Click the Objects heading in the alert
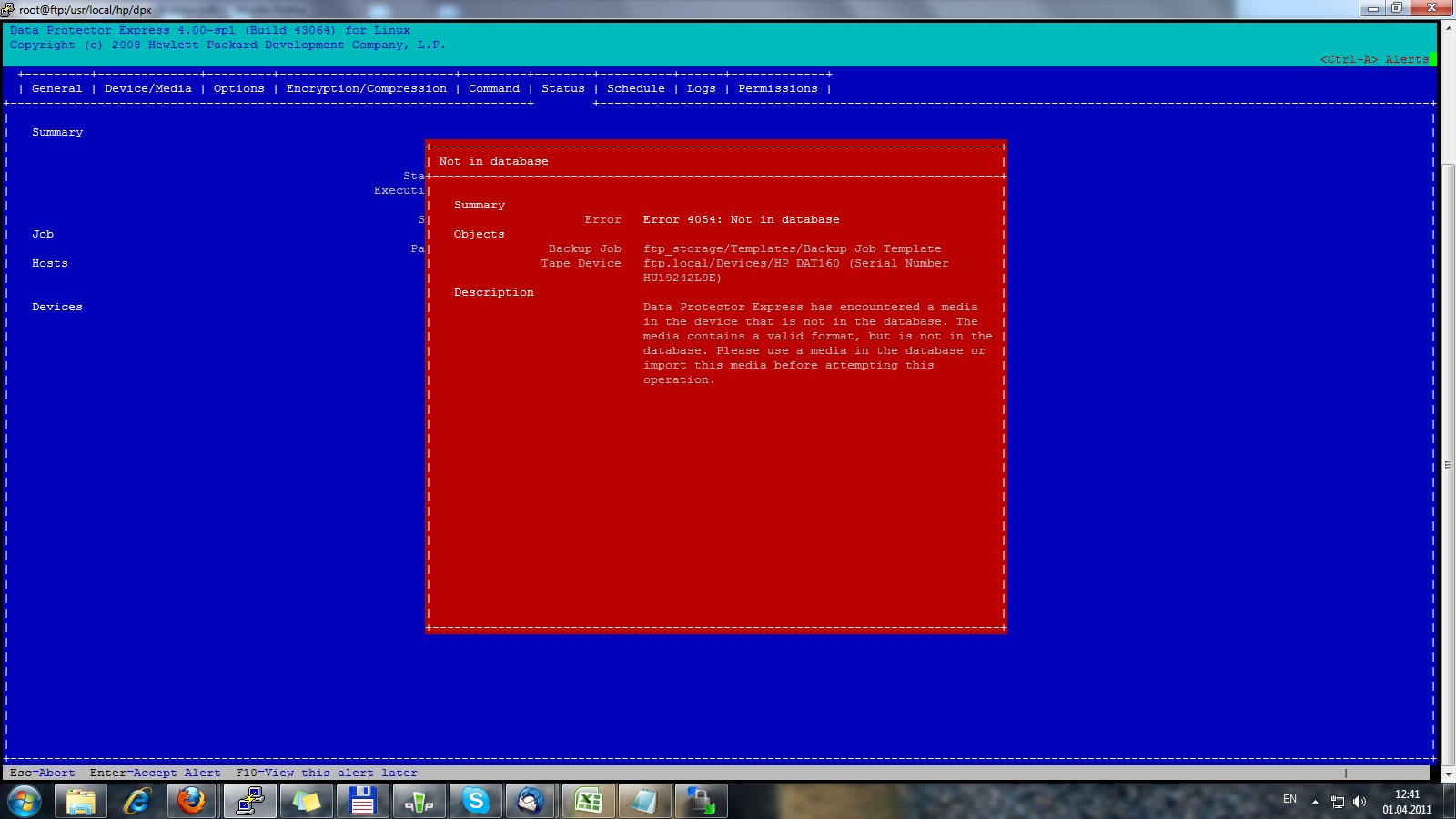The height and width of the screenshot is (819, 1456). pyautogui.click(x=480, y=234)
